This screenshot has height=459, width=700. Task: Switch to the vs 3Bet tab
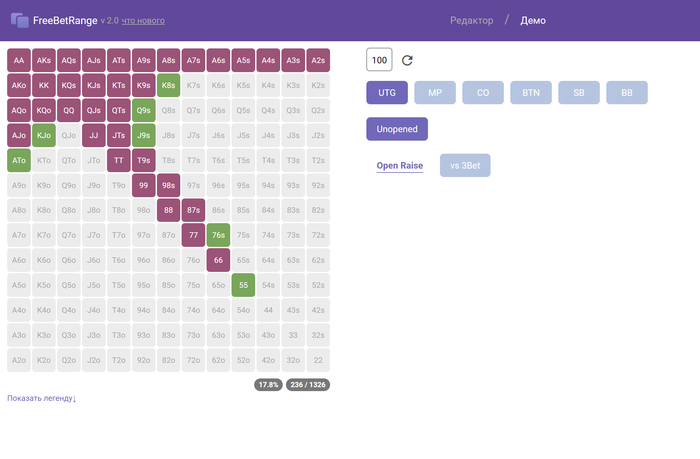465,166
